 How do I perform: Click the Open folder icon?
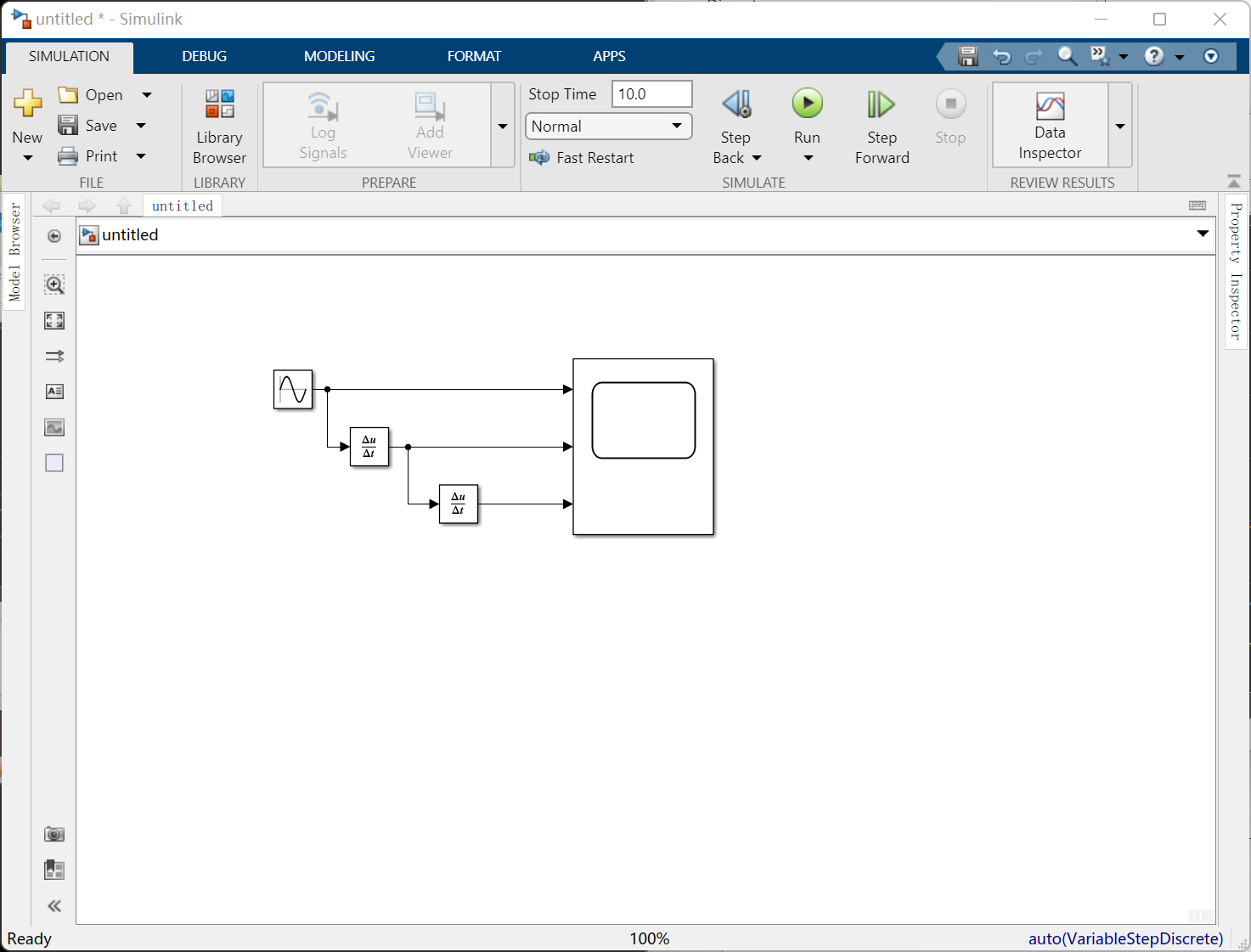coord(68,94)
